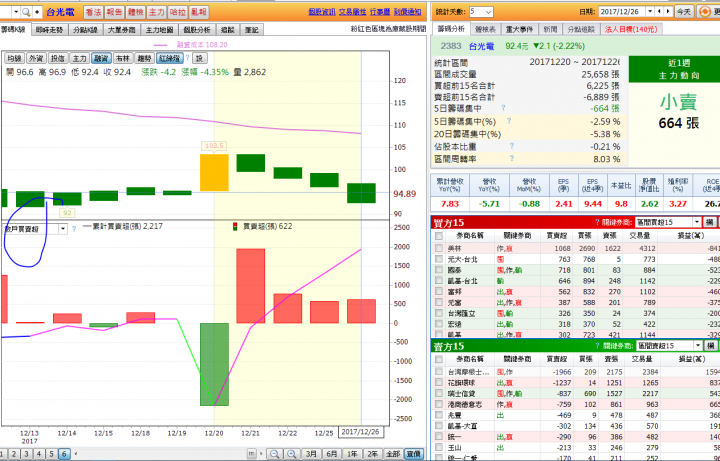Set chart range to 3月
Image resolution: width=720 pixels, height=461 pixels.
point(312,454)
